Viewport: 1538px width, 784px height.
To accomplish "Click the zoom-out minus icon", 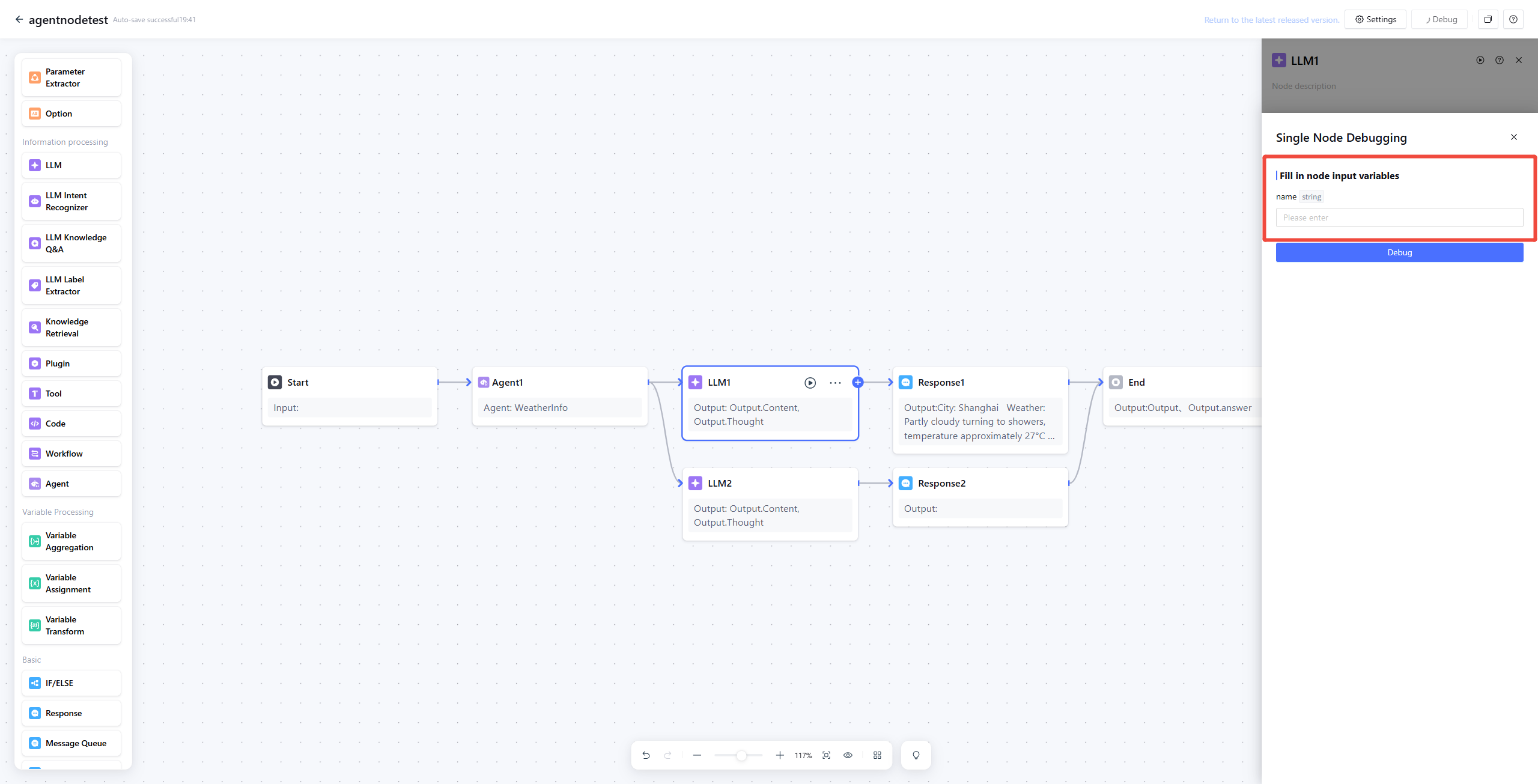I will [697, 755].
